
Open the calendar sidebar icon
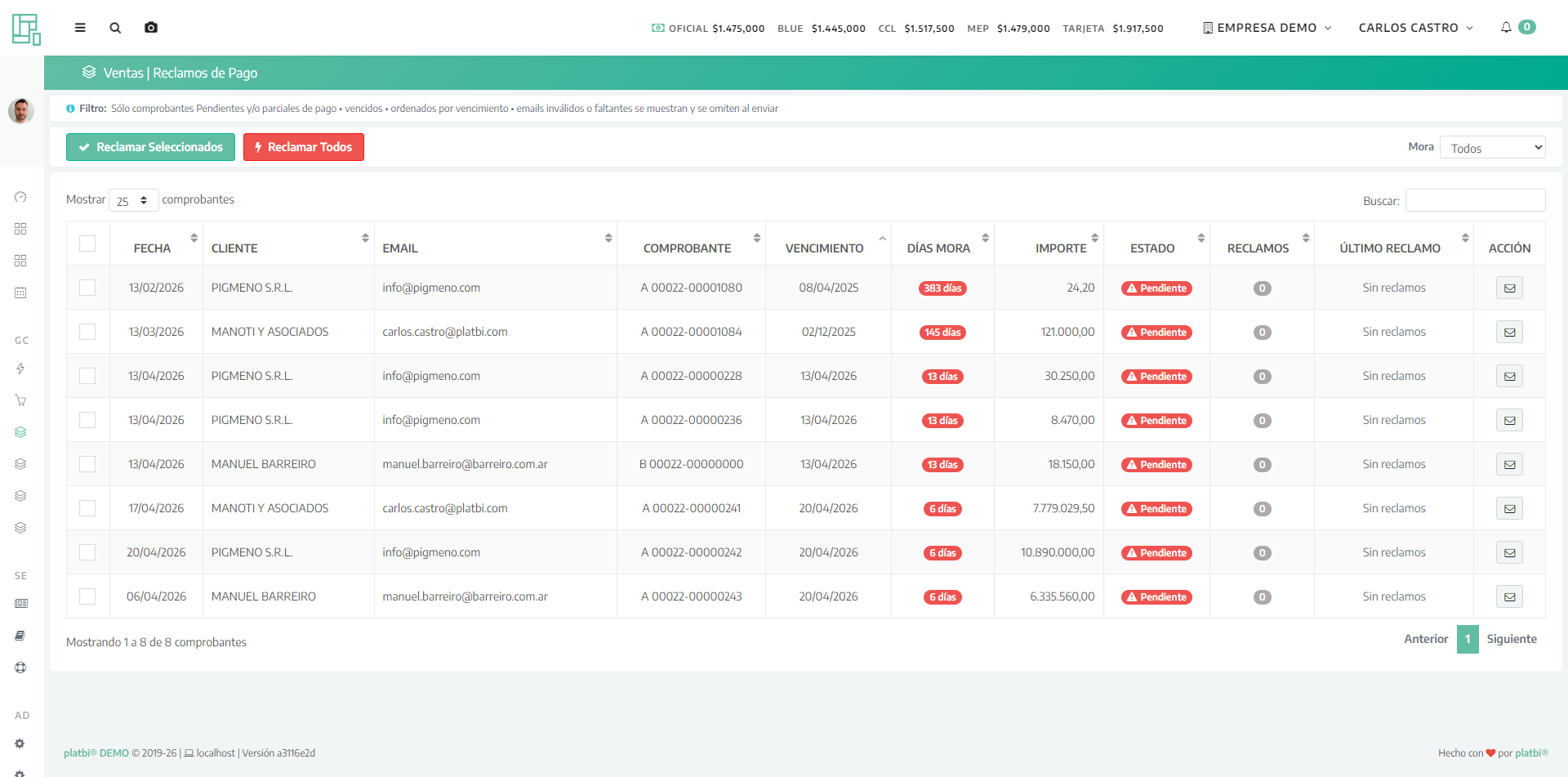point(20,292)
